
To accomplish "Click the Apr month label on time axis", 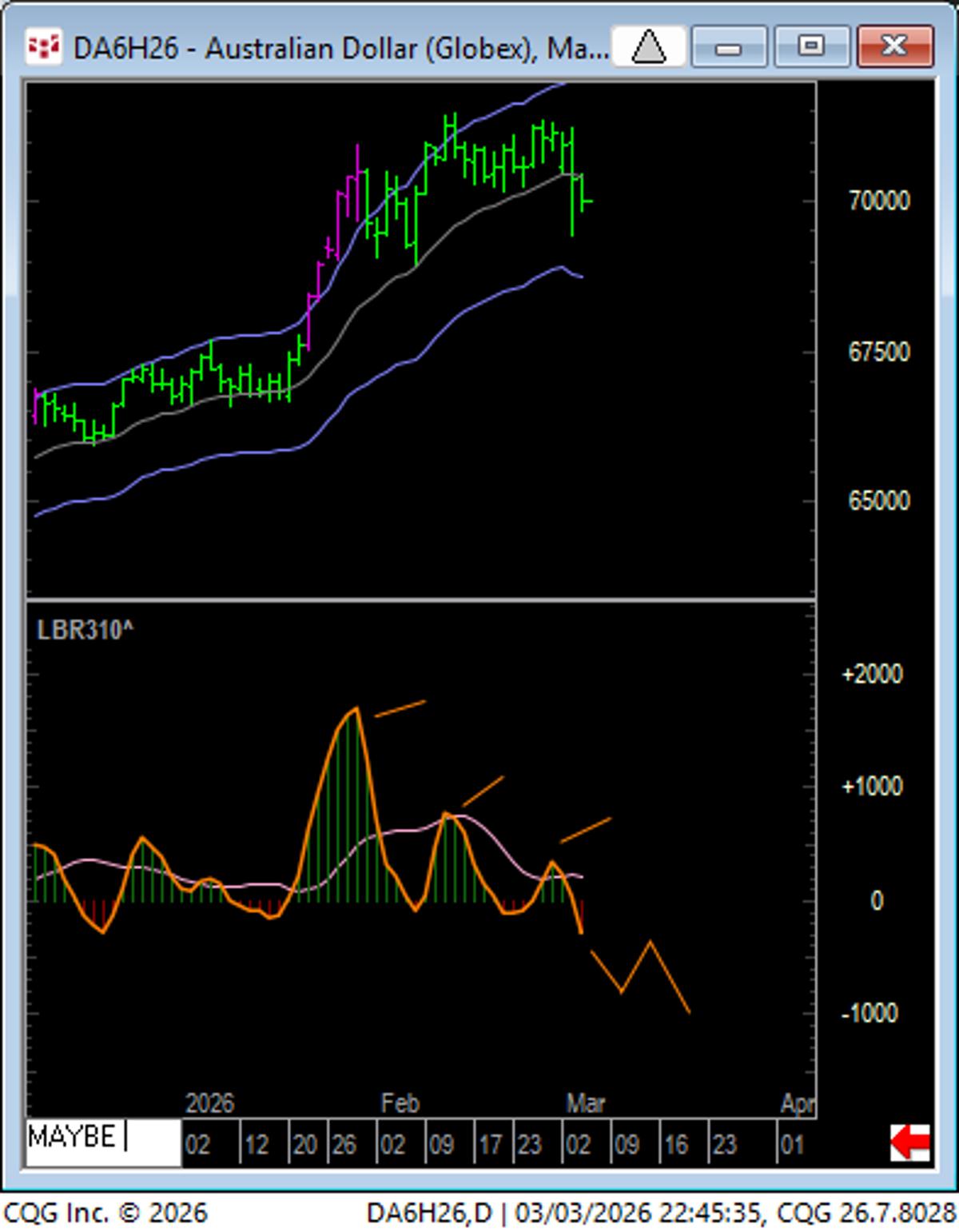I will click(797, 1103).
